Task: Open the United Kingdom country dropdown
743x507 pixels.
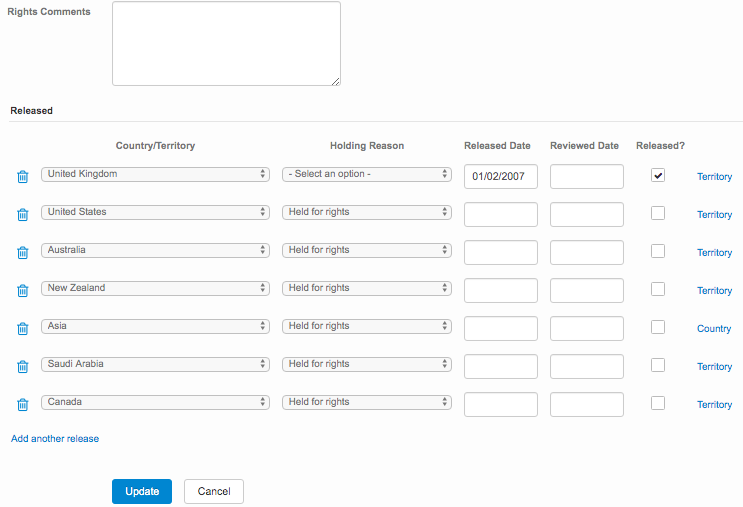Action: (155, 174)
